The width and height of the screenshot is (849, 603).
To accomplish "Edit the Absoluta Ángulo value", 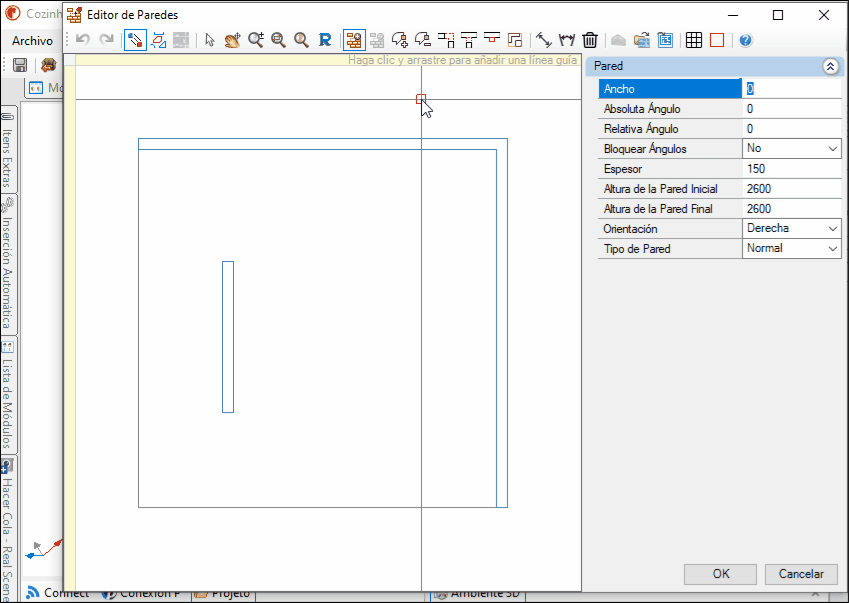I will (791, 109).
